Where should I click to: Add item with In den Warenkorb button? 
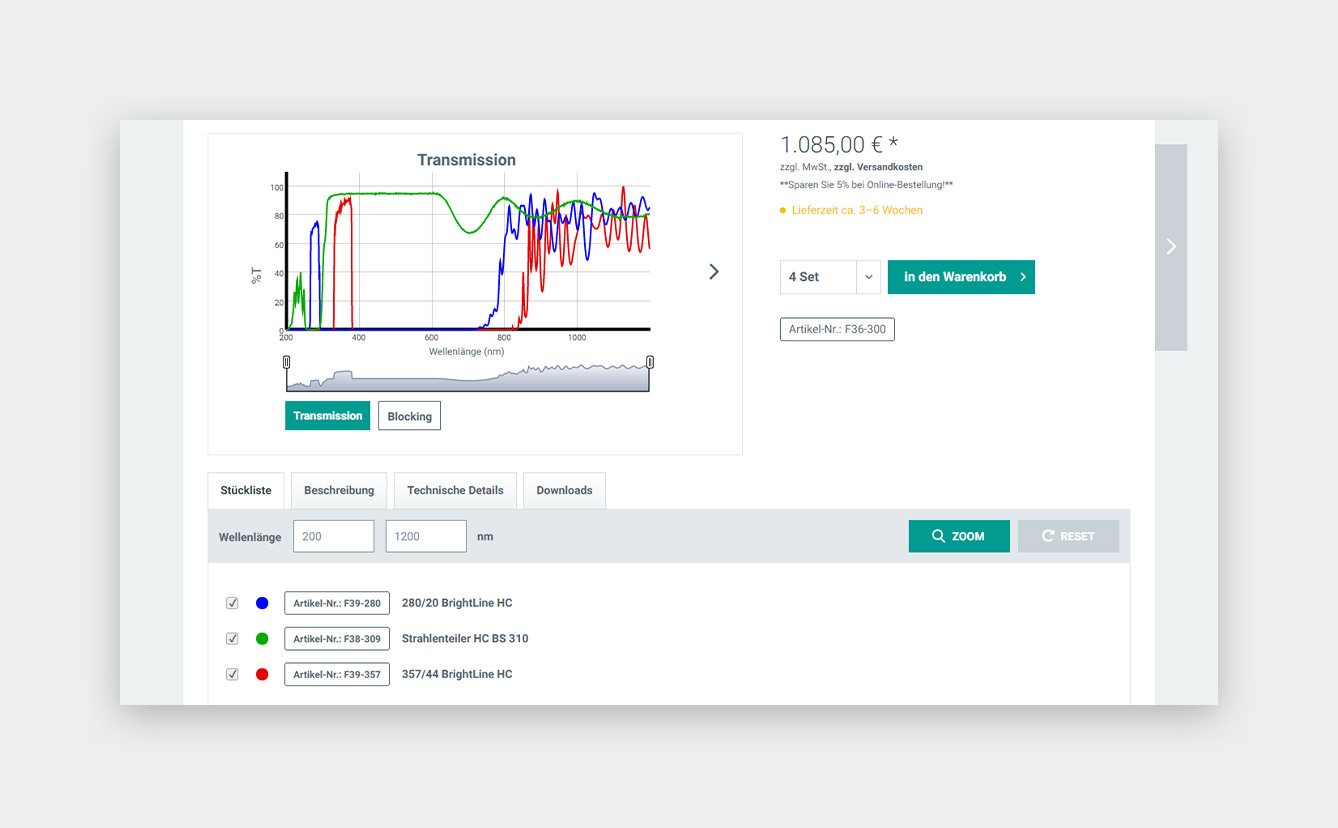[x=960, y=277]
